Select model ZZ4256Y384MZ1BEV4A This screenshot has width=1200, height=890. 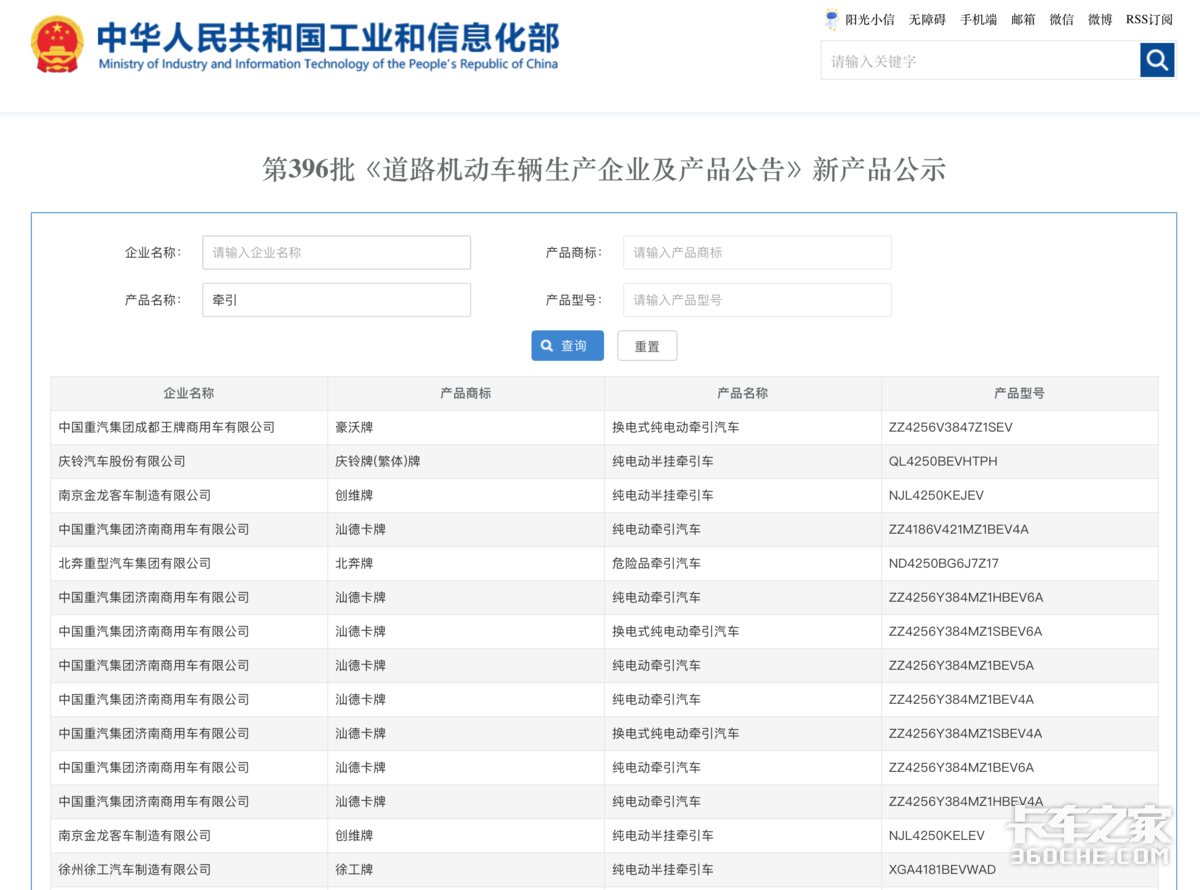pyautogui.click(x=961, y=699)
